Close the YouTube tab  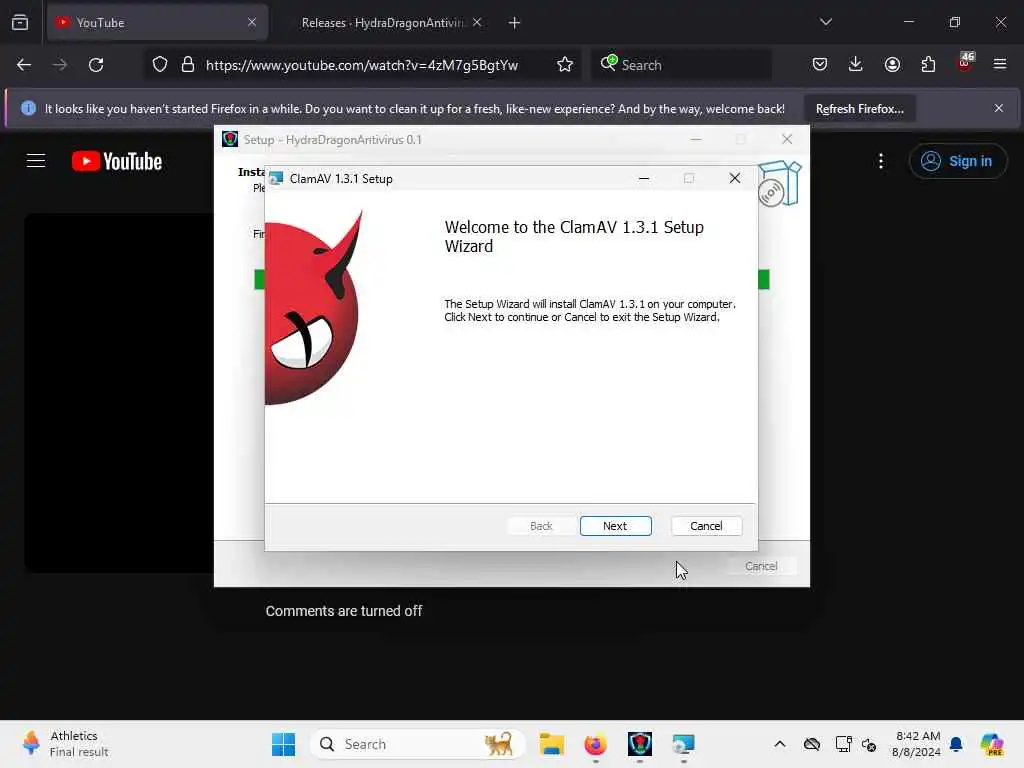tap(252, 23)
